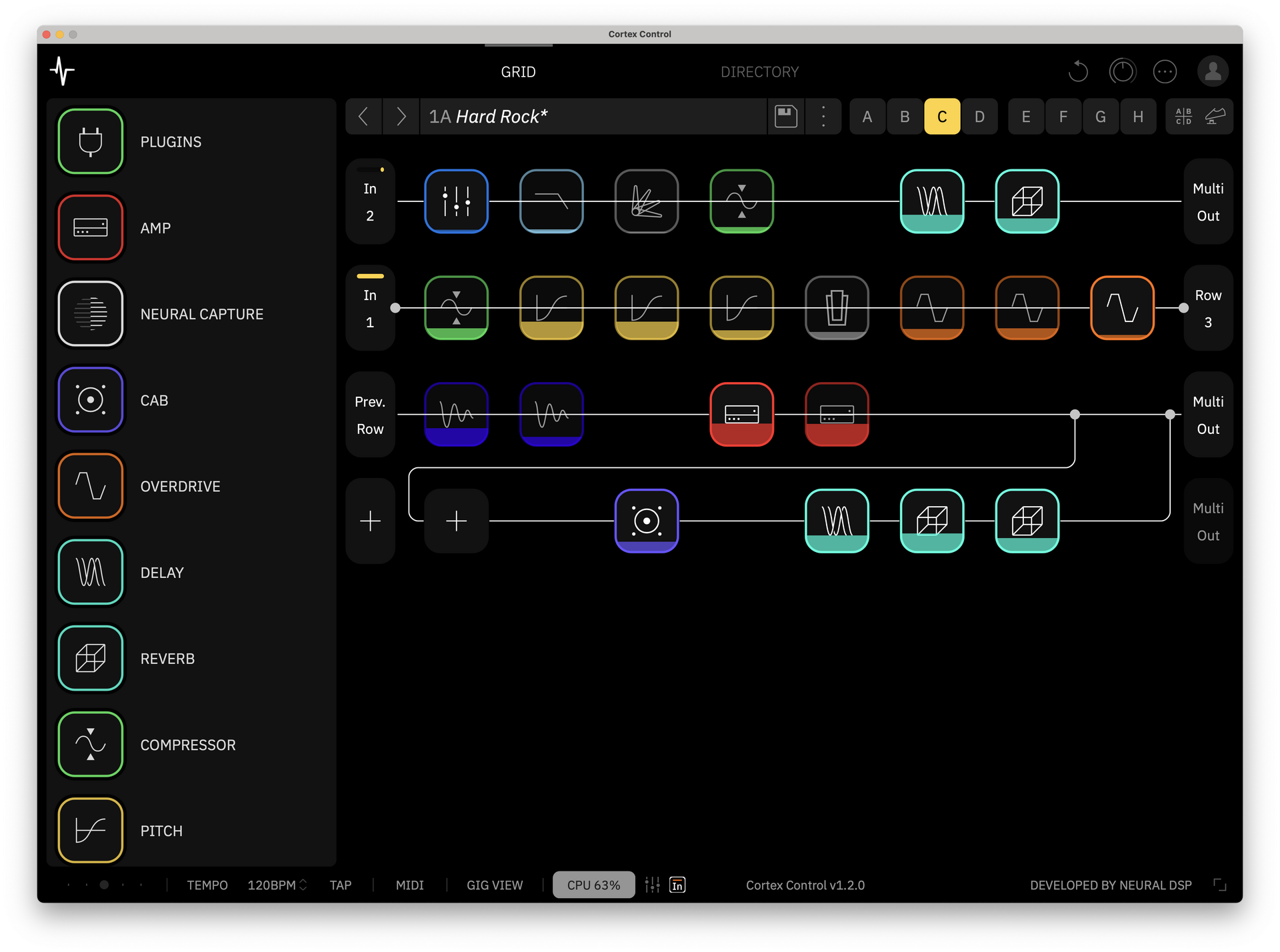
Task: Open the Reverb category
Action: click(90, 658)
